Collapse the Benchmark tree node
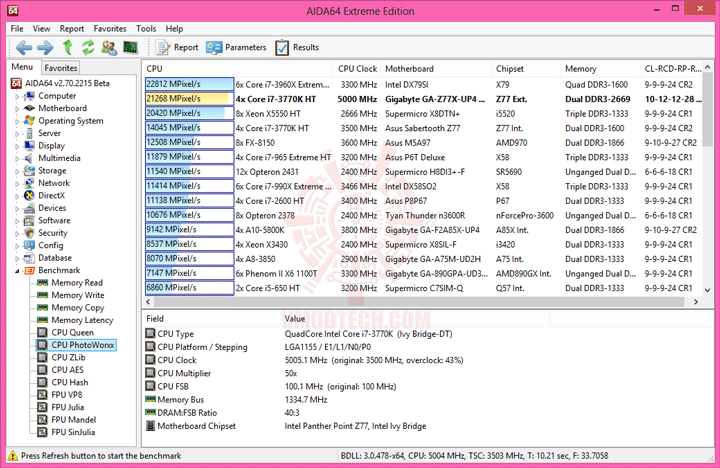The width and height of the screenshot is (720, 468). pyautogui.click(x=17, y=271)
